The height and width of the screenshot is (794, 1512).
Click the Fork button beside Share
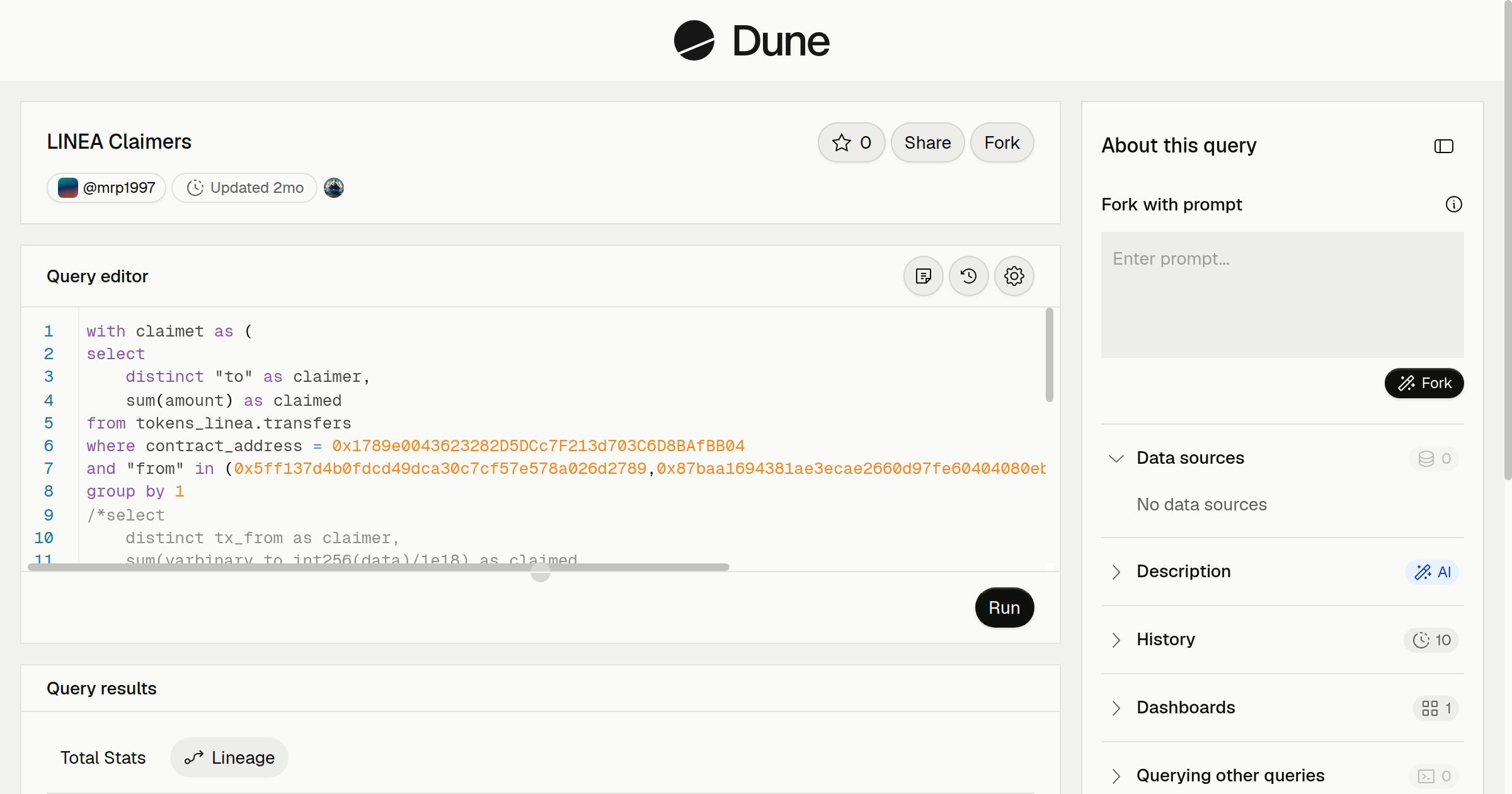(1002, 142)
